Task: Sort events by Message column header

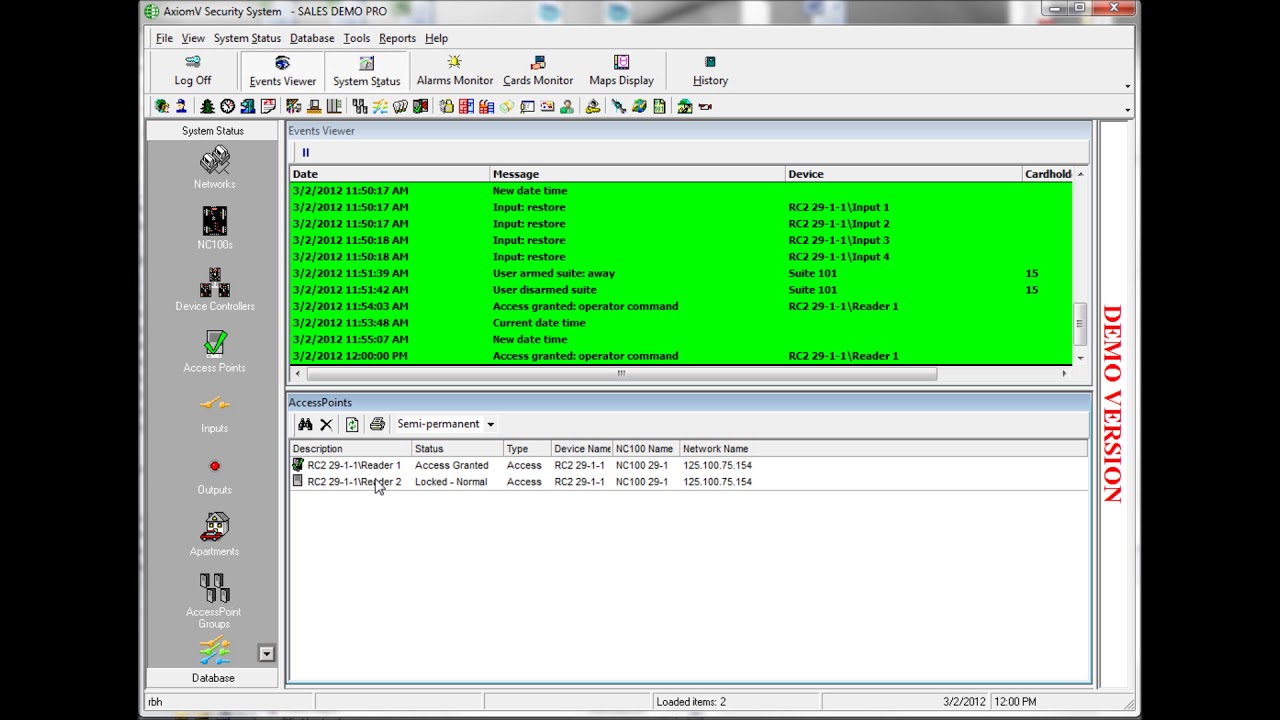Action: click(x=638, y=174)
